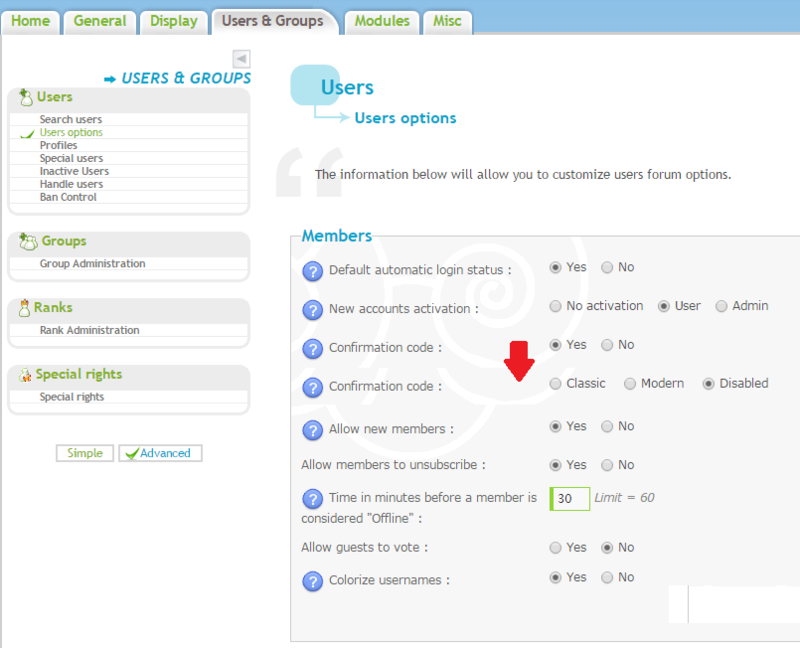Set Allow guests to vote to Yes

pyautogui.click(x=556, y=548)
